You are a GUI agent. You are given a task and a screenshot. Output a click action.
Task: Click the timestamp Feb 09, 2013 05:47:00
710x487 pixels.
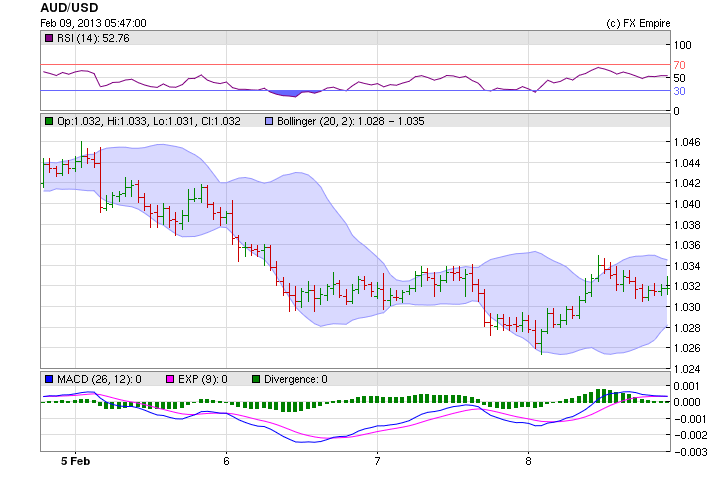click(93, 23)
